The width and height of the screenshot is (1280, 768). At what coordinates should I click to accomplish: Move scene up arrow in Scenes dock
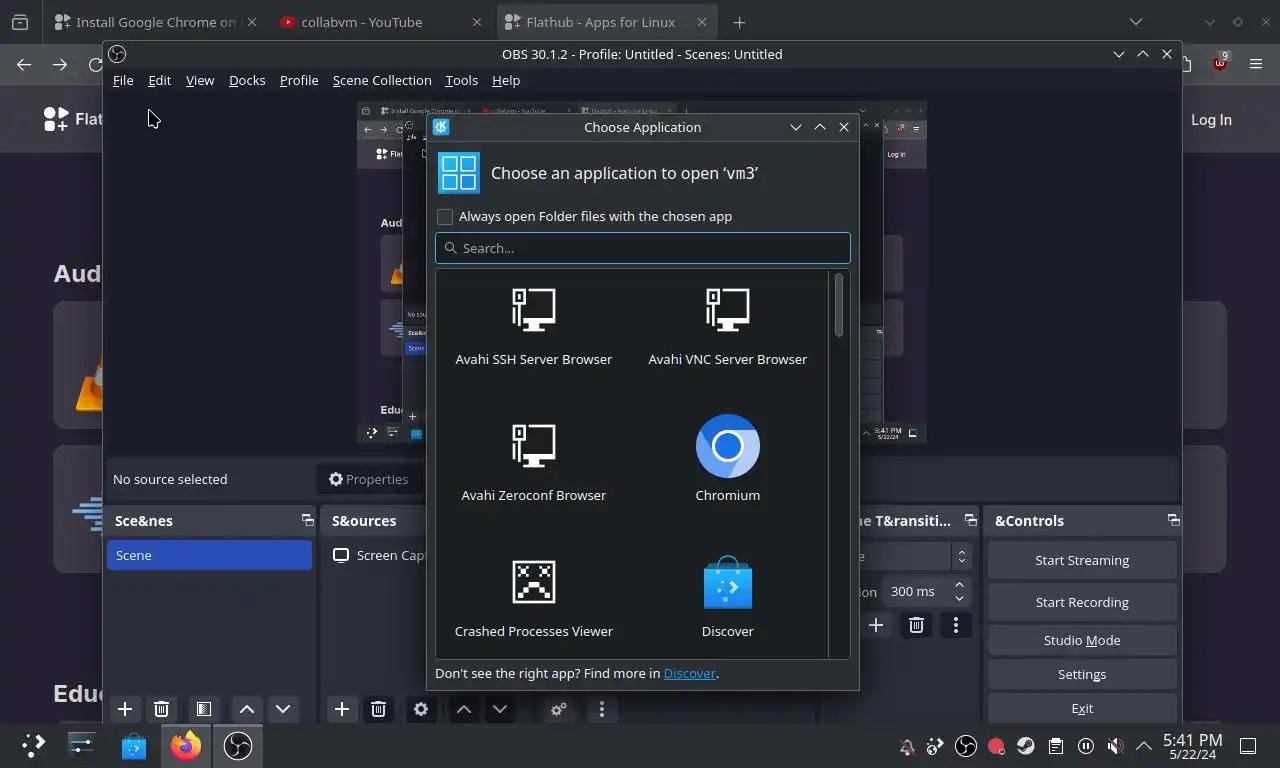(x=247, y=709)
